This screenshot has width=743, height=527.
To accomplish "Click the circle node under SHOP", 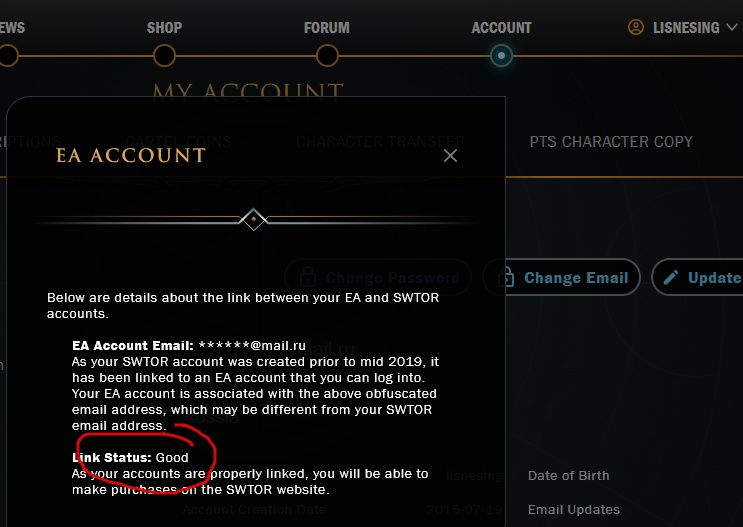I will 164,56.
